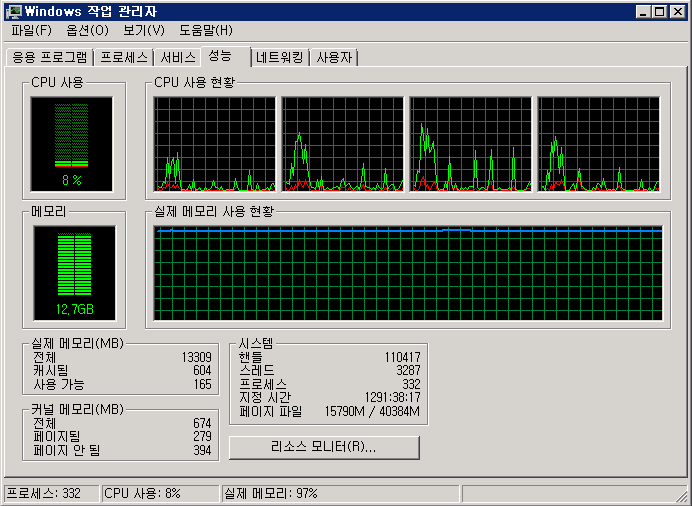Click the first CPU history graph
Screen dimensions: 692x506
click(214, 144)
